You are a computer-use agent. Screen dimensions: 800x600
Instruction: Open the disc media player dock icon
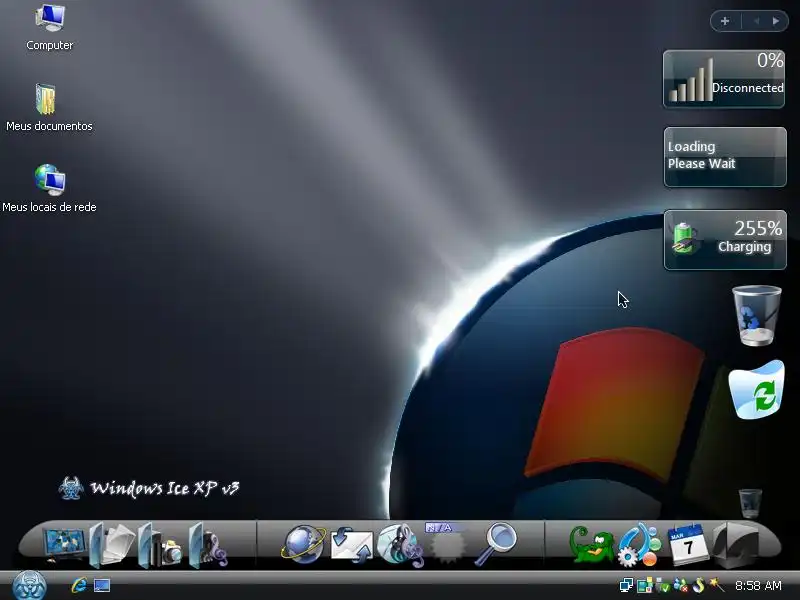(400, 545)
